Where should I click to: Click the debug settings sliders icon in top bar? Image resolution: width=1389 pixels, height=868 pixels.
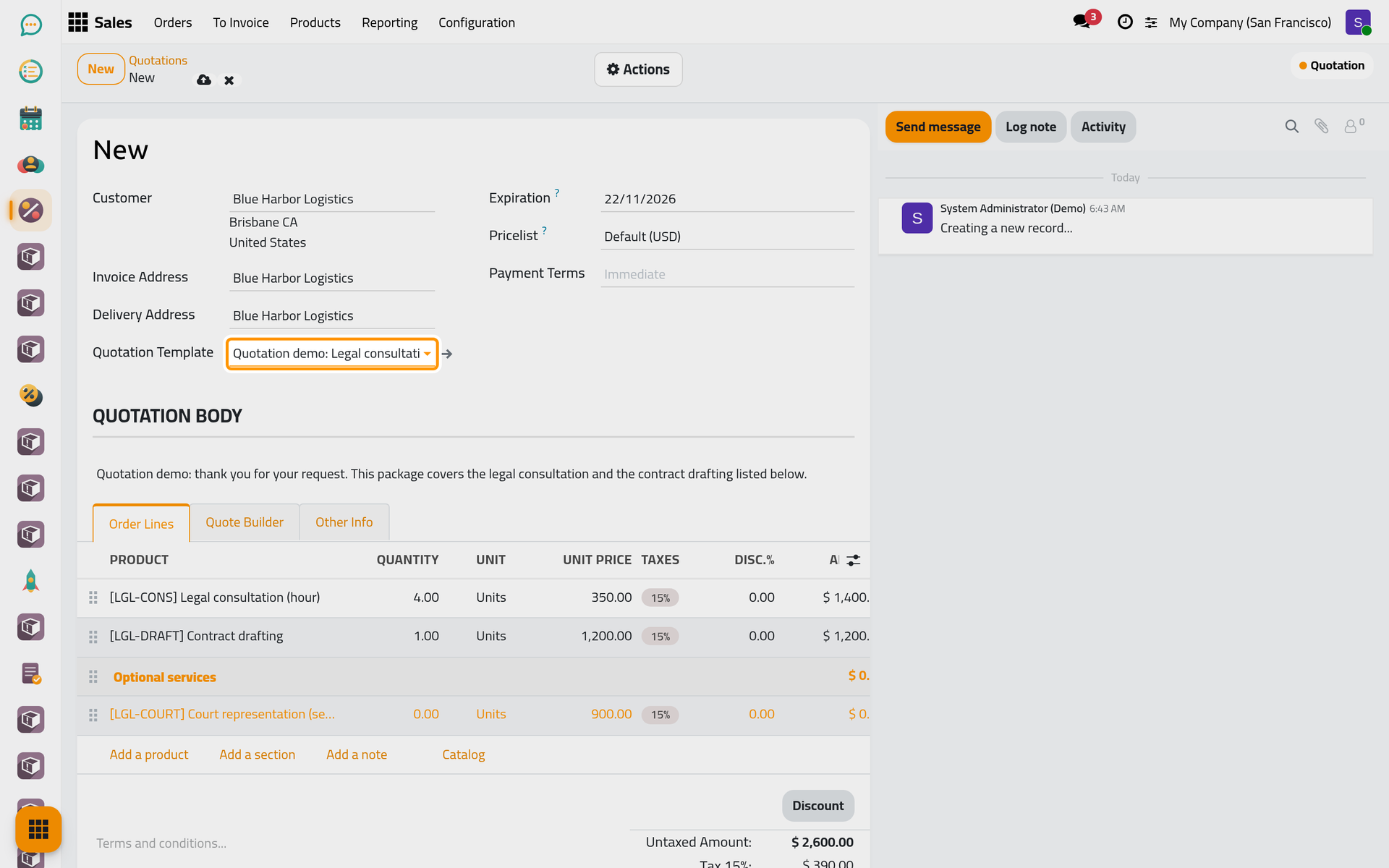tap(1151, 23)
